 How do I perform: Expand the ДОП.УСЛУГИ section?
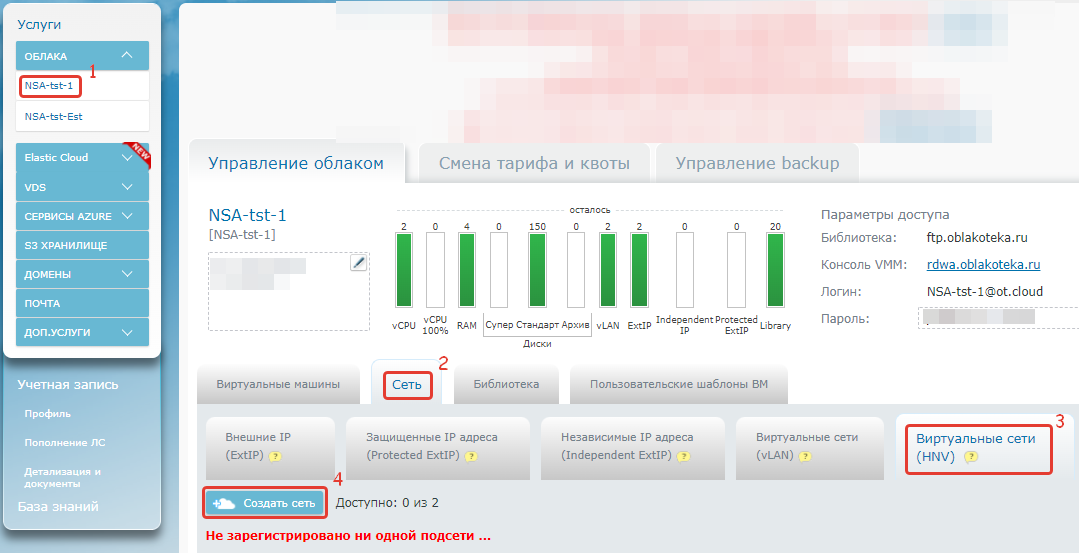coord(127,332)
